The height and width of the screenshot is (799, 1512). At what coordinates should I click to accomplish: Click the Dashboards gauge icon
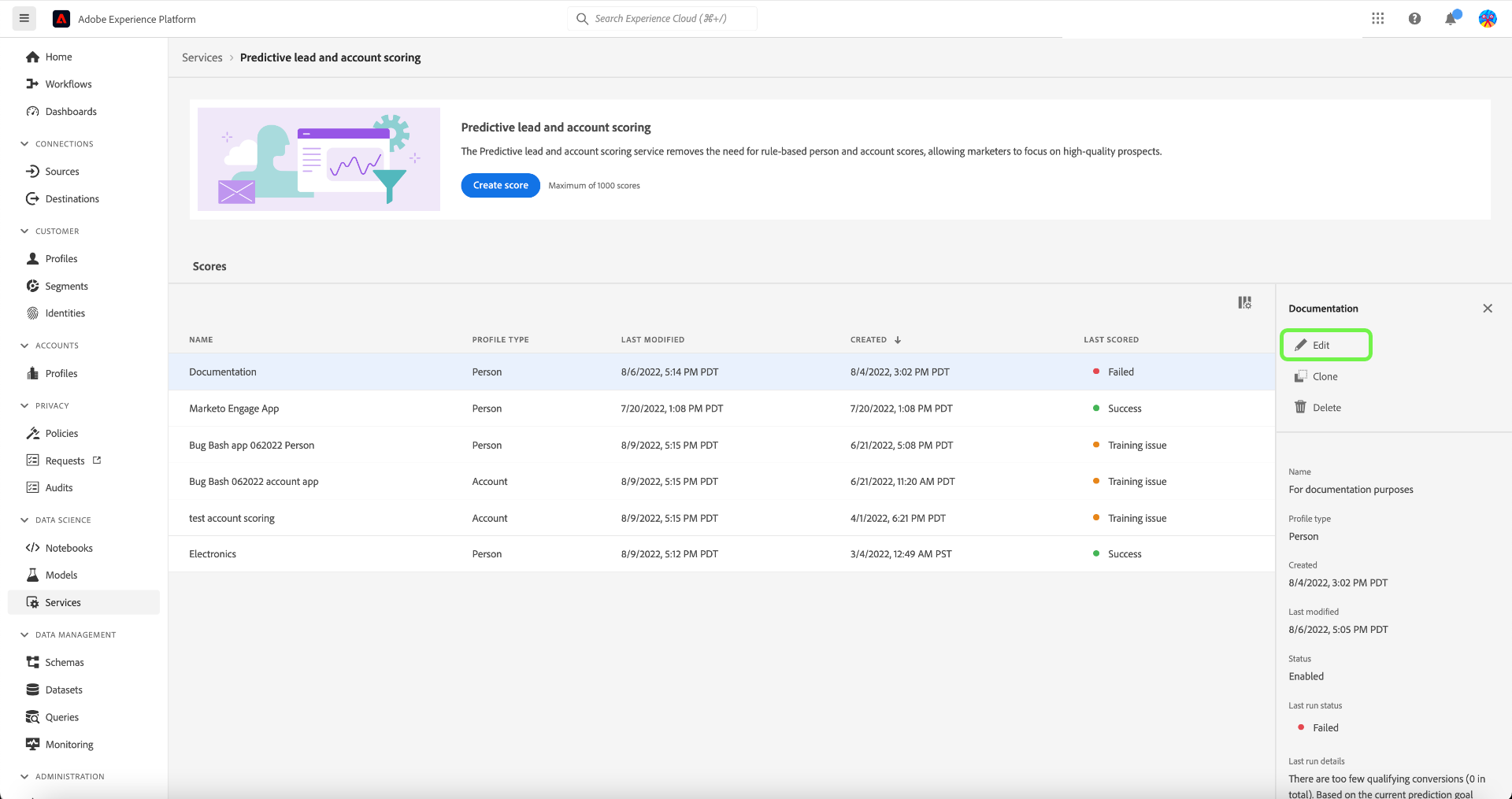coord(32,112)
